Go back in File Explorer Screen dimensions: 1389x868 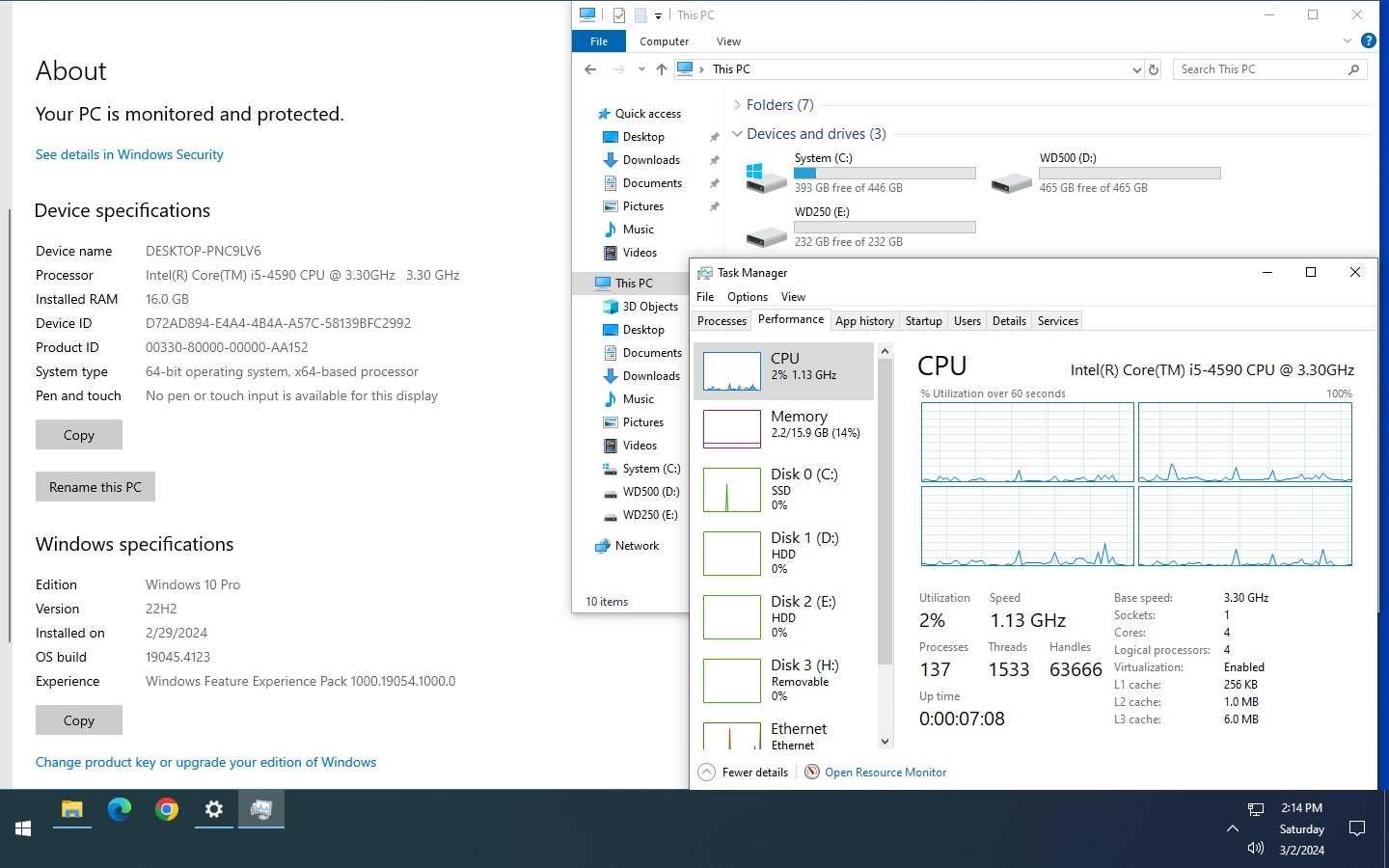[x=590, y=69]
